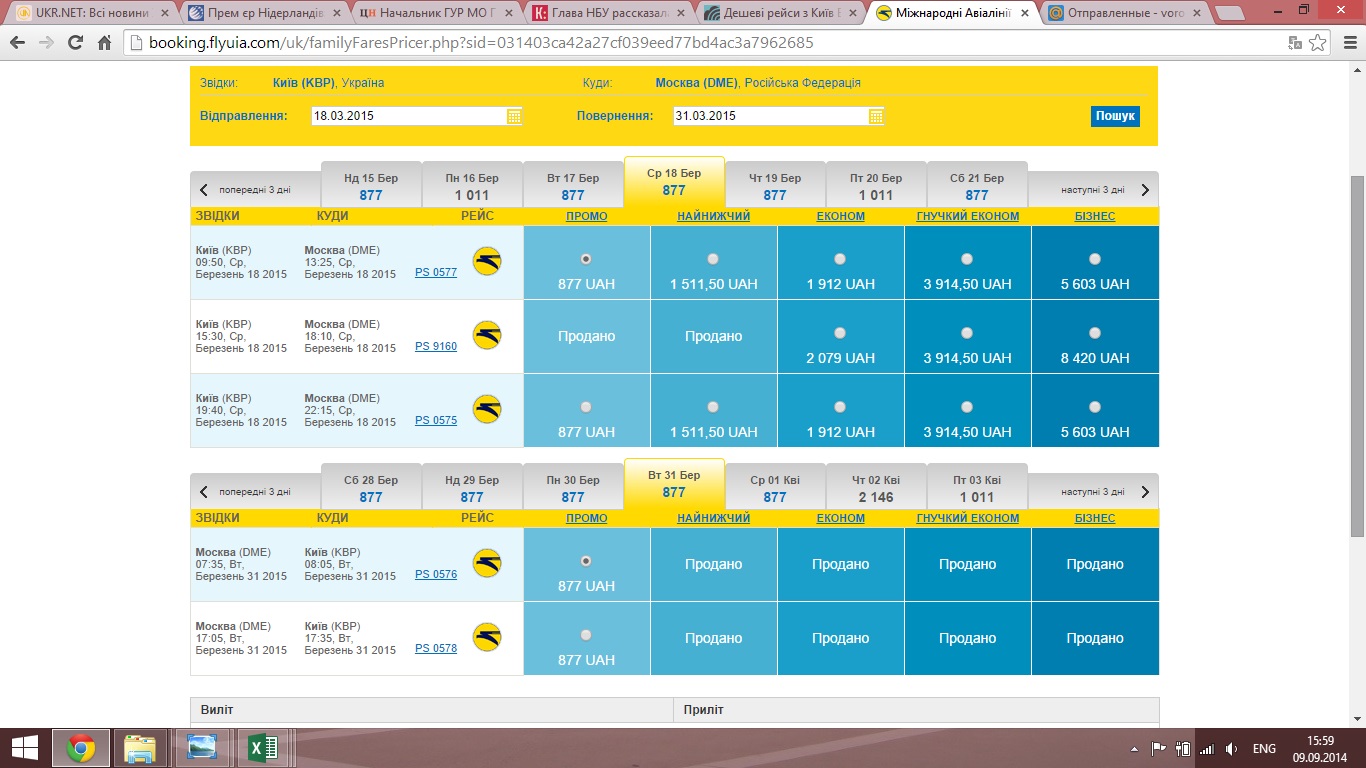Image resolution: width=1366 pixels, height=768 pixels.
Task: Open photo viewer app on taskbar
Action: [x=202, y=747]
